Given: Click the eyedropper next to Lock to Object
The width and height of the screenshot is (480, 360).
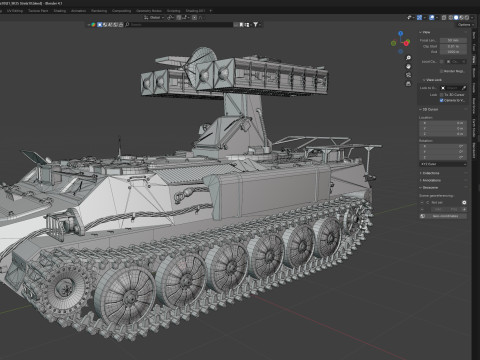Looking at the screenshot, I should [x=464, y=88].
